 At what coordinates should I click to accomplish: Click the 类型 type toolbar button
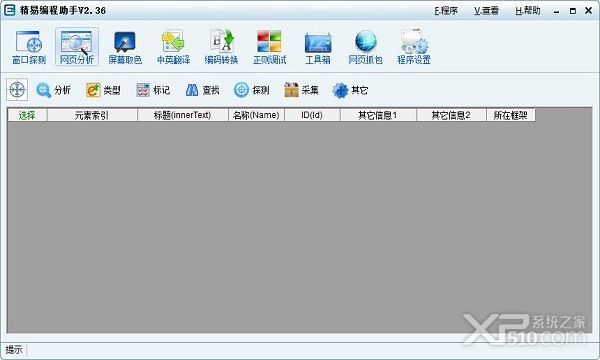click(103, 90)
